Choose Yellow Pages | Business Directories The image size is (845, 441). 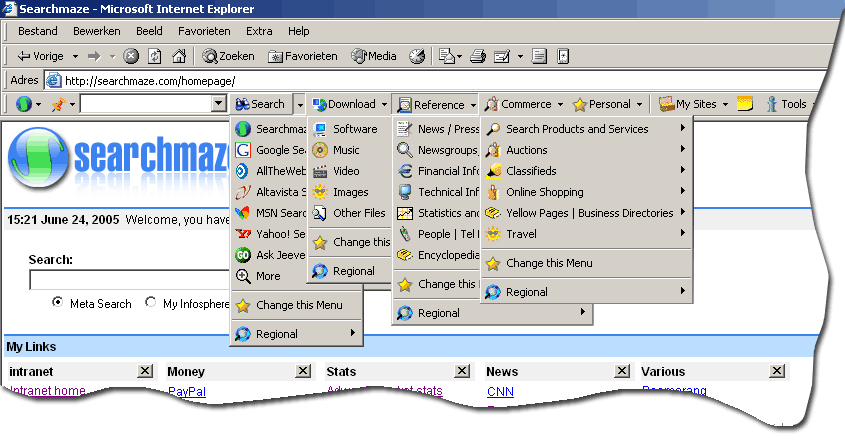click(x=587, y=213)
